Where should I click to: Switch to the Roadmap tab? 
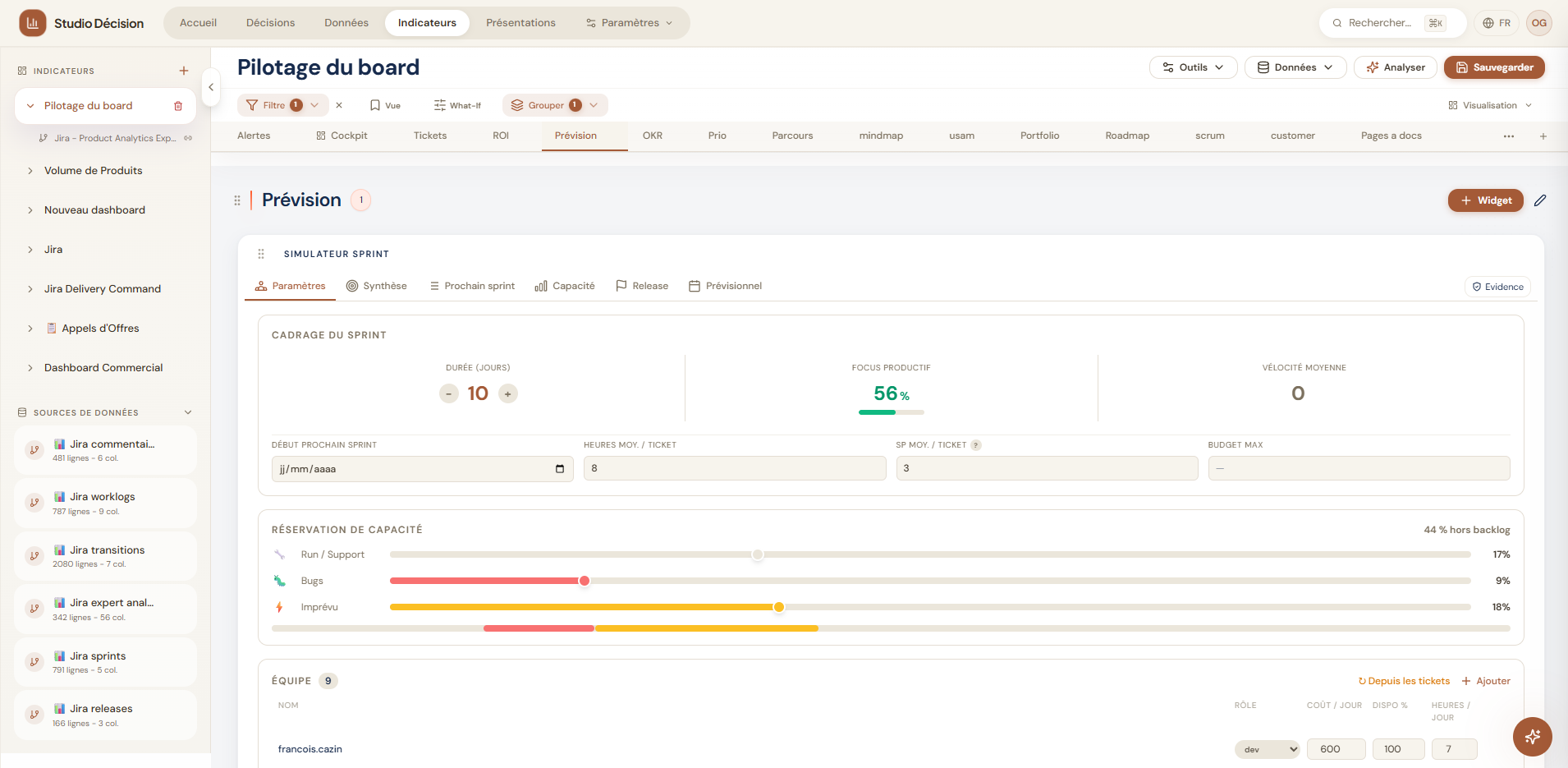point(1127,136)
